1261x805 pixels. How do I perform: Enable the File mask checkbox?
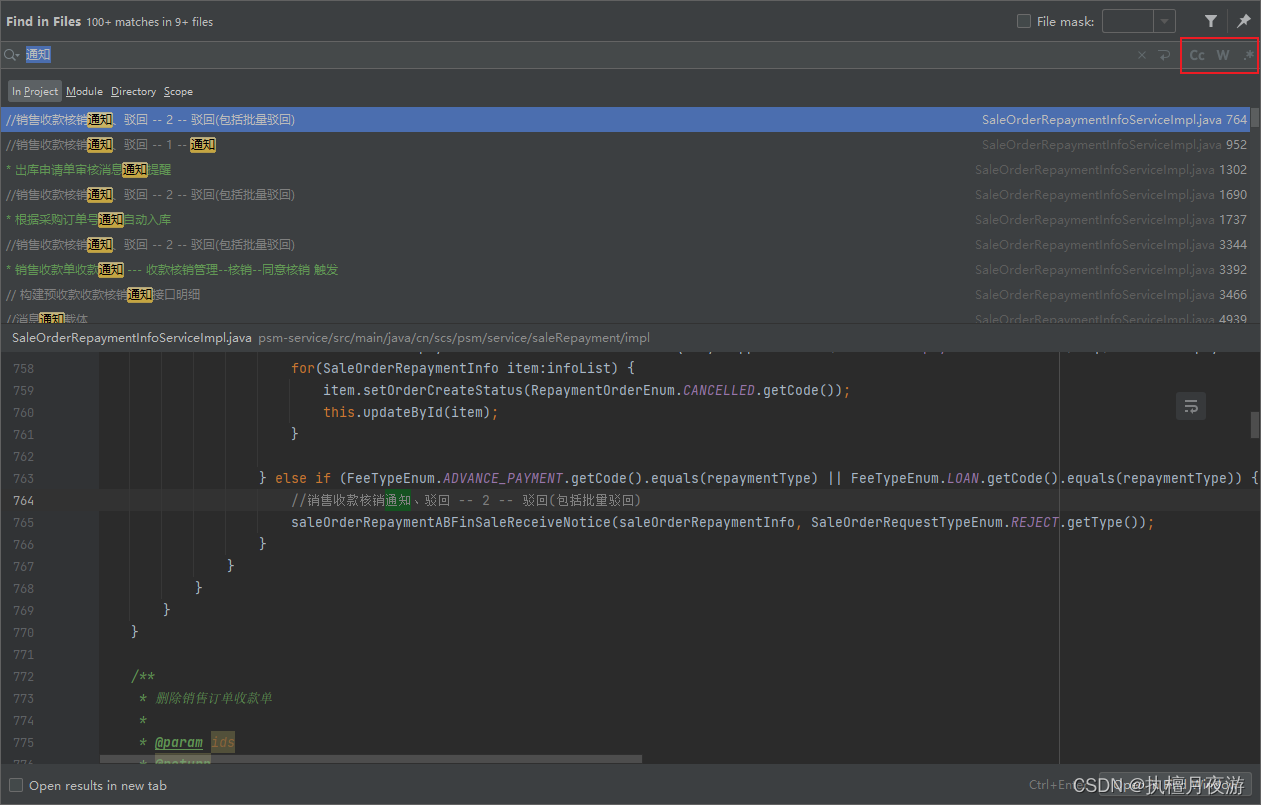pyautogui.click(x=1024, y=21)
